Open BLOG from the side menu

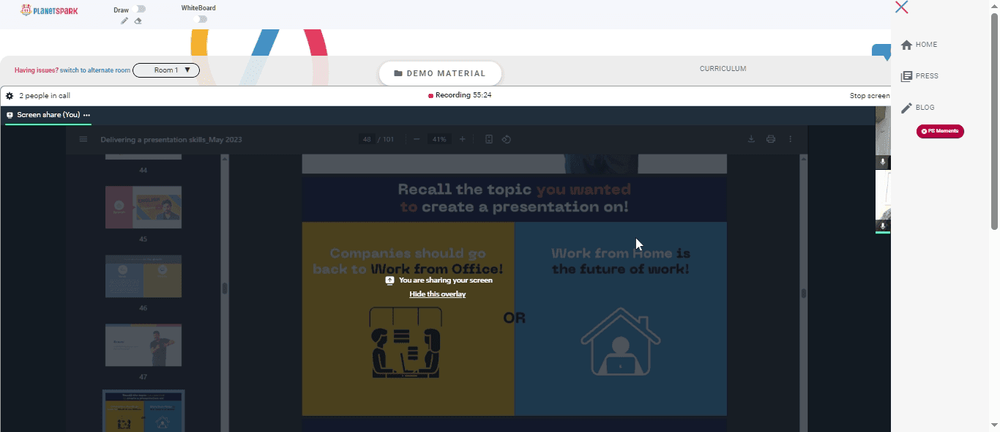pyautogui.click(x=917, y=107)
